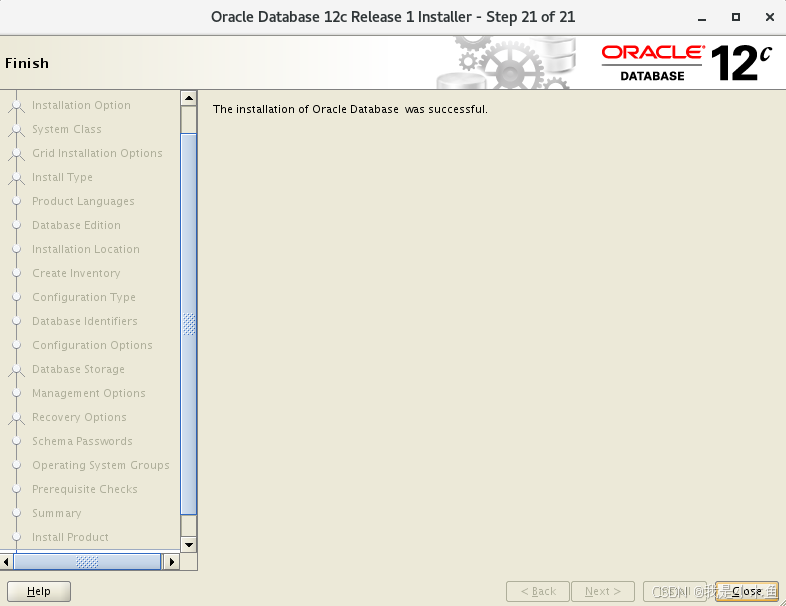Image resolution: width=786 pixels, height=606 pixels.
Task: Select the Grid Installation Options step
Action: pos(97,153)
